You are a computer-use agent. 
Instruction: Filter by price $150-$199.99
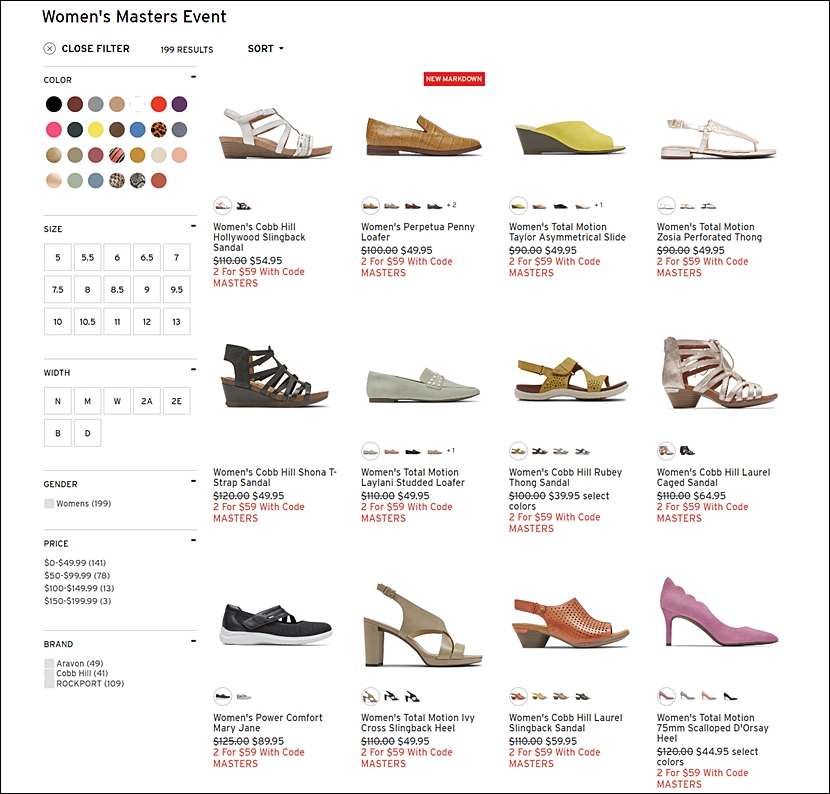pyautogui.click(x=78, y=601)
